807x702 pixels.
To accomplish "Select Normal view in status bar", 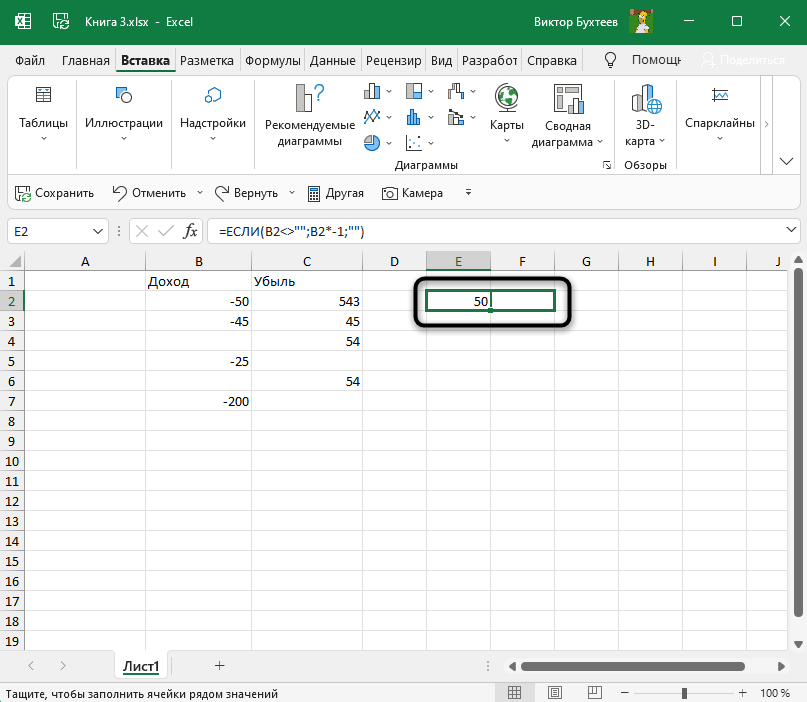I will [514, 693].
